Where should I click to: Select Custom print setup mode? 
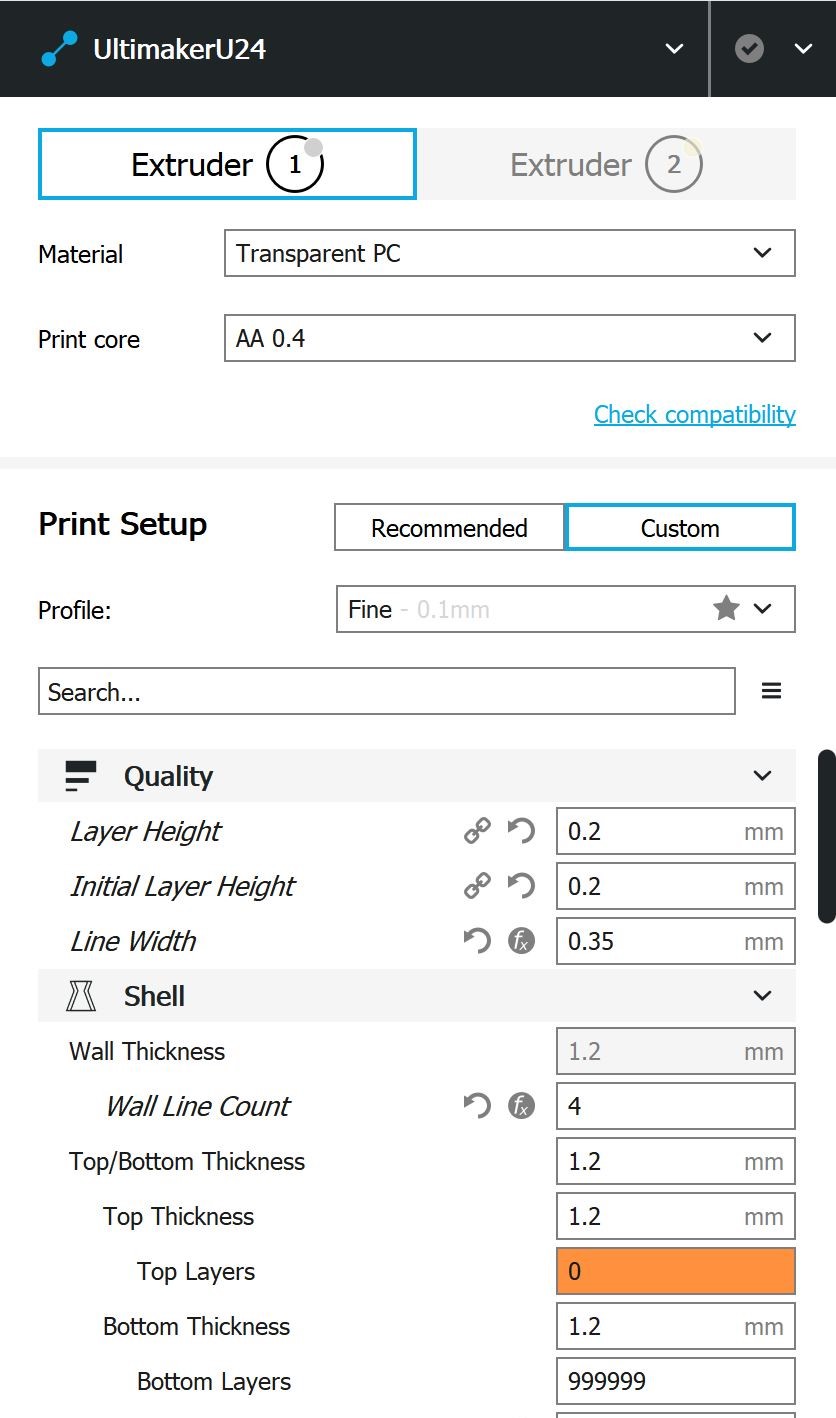(680, 528)
